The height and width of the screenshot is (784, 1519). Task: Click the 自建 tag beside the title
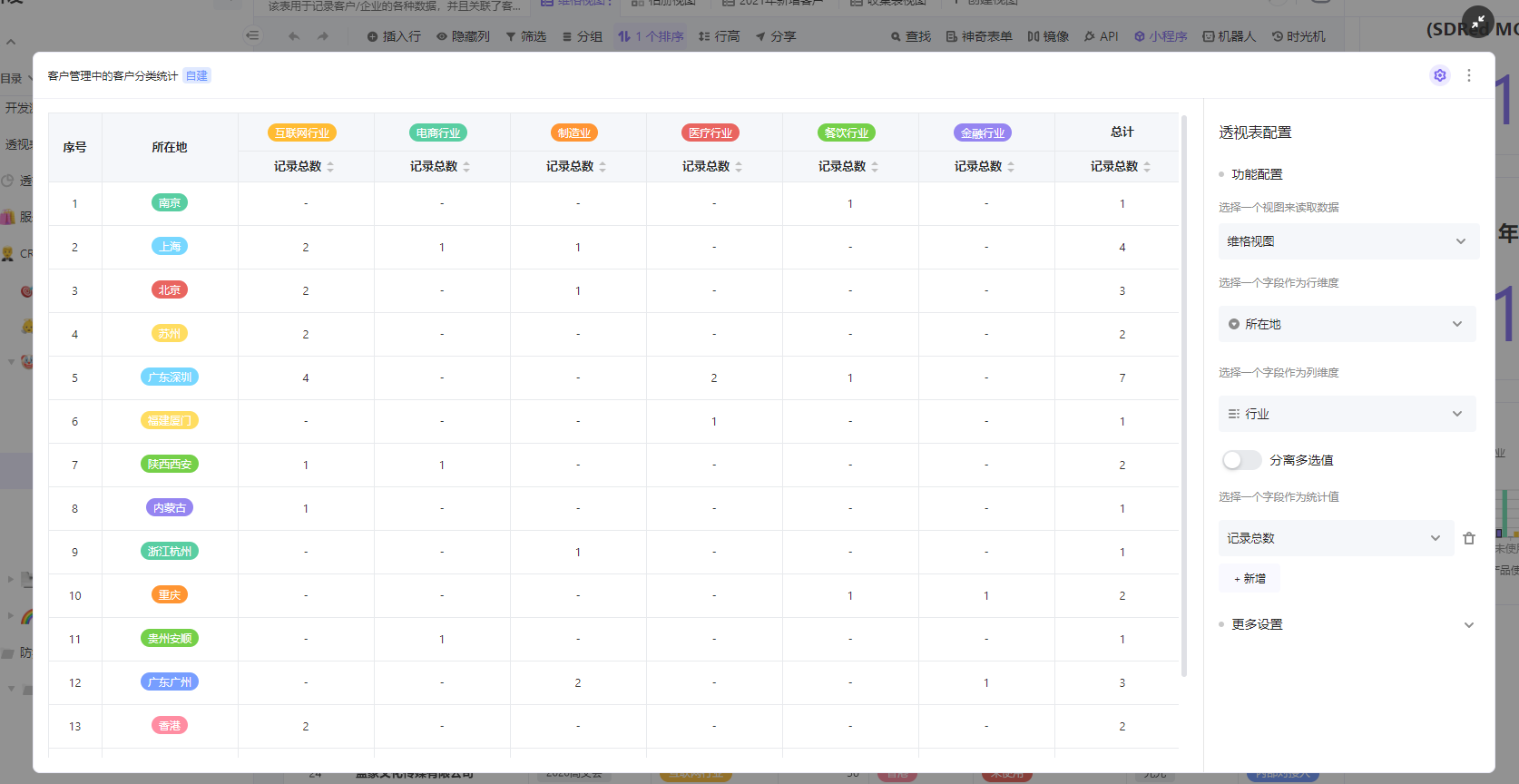click(x=197, y=76)
